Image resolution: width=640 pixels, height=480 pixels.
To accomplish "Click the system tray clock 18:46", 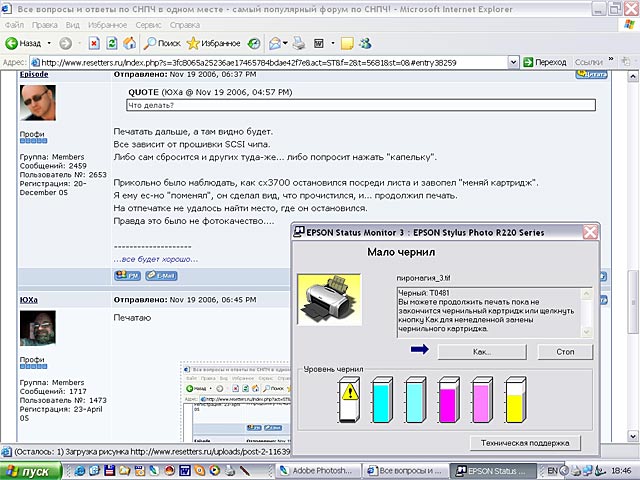I will (621, 471).
